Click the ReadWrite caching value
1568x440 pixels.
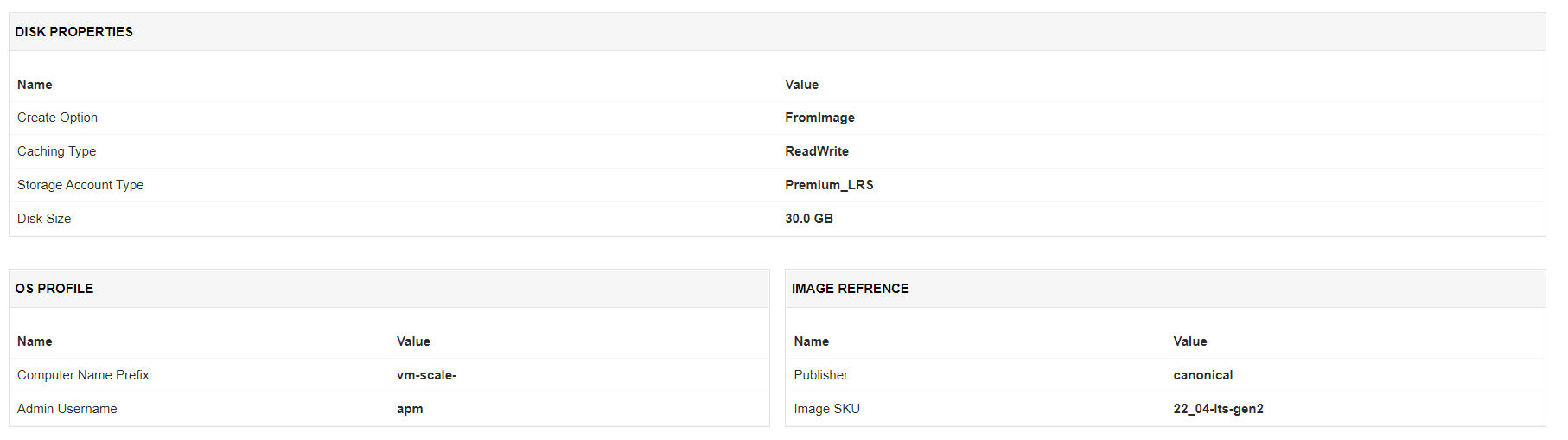816,151
